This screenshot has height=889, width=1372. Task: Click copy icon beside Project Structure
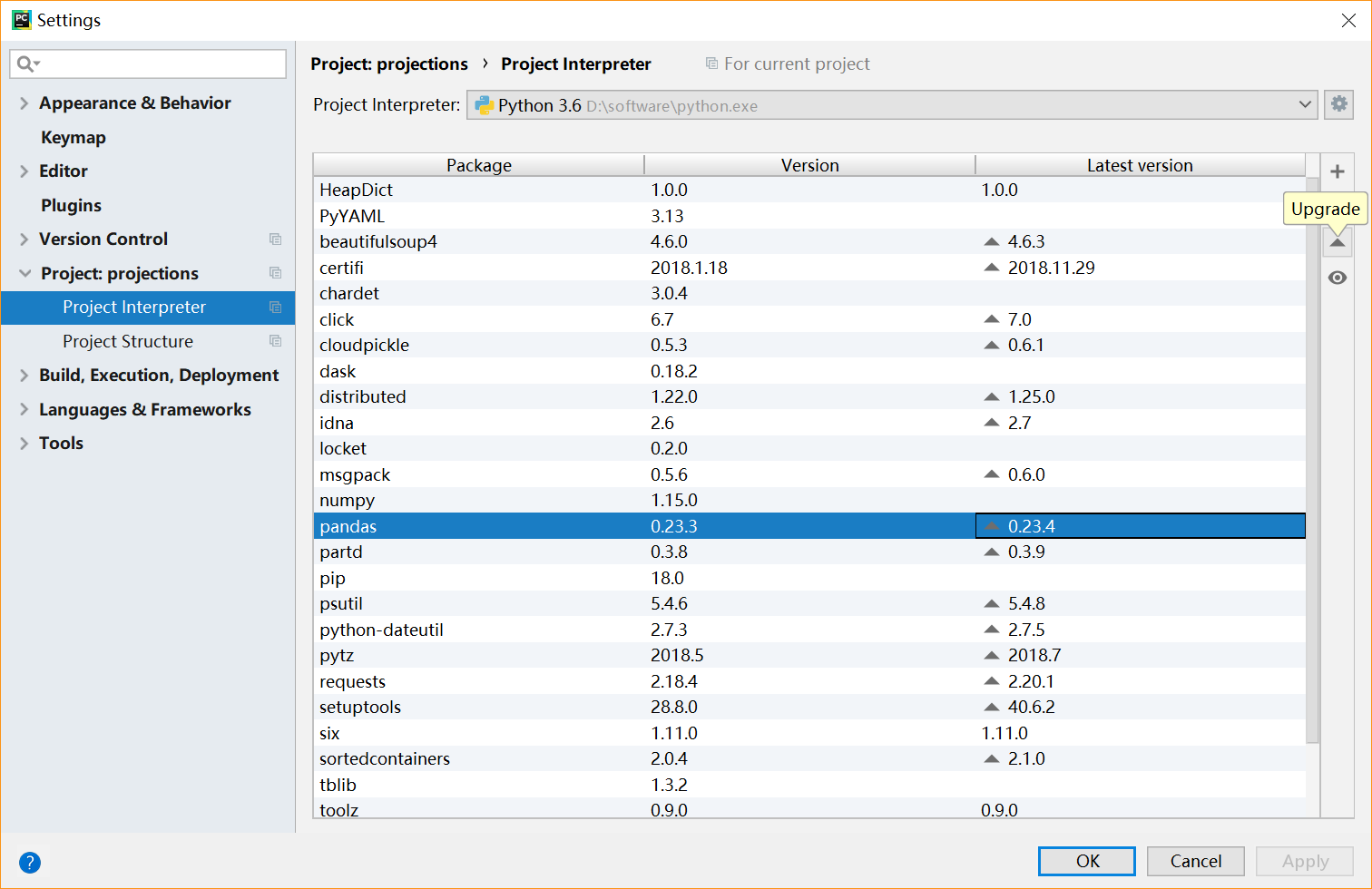275,341
